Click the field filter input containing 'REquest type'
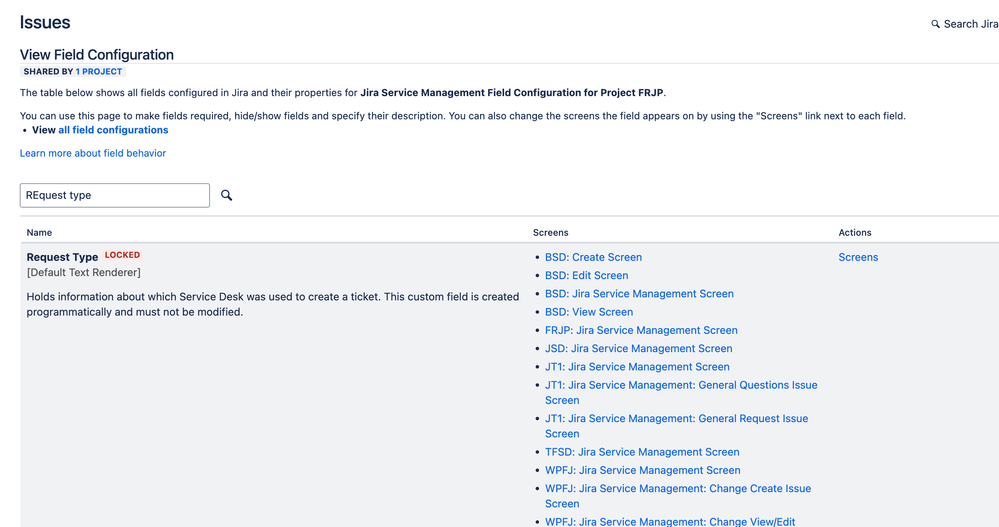Viewport: 999px width, 527px height. [x=115, y=195]
